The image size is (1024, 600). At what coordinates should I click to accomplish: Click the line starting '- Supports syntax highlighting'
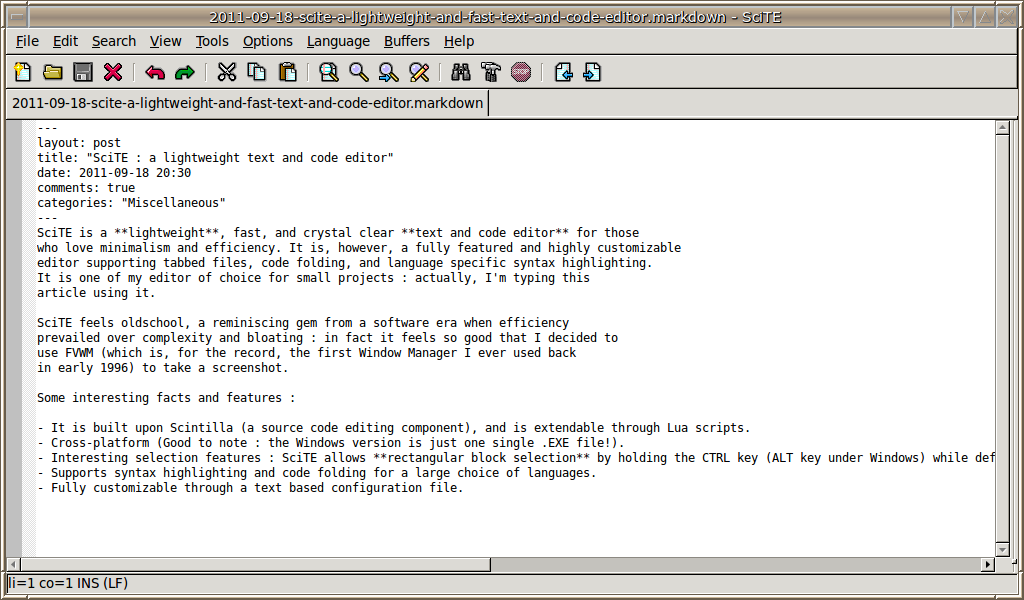coord(317,473)
